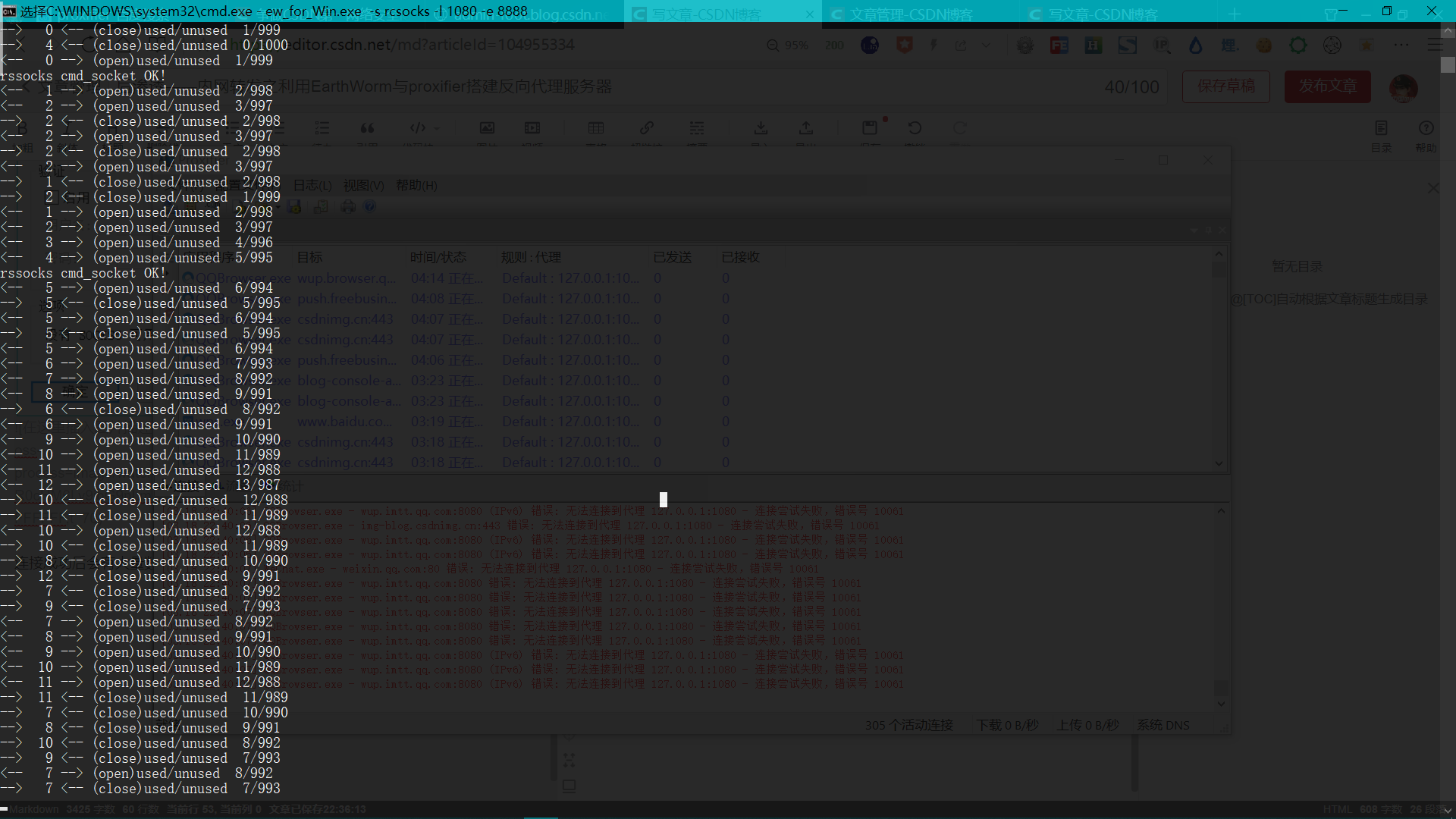The height and width of the screenshot is (819, 1456).
Task: Click Proxifier log pane scroll up arrow
Action: coord(1221,511)
